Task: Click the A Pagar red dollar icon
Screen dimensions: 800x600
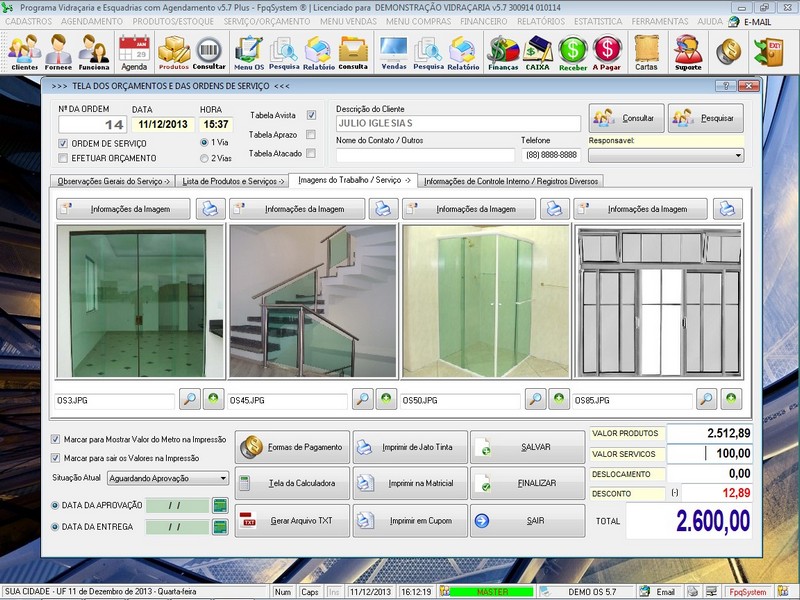Action: 606,51
